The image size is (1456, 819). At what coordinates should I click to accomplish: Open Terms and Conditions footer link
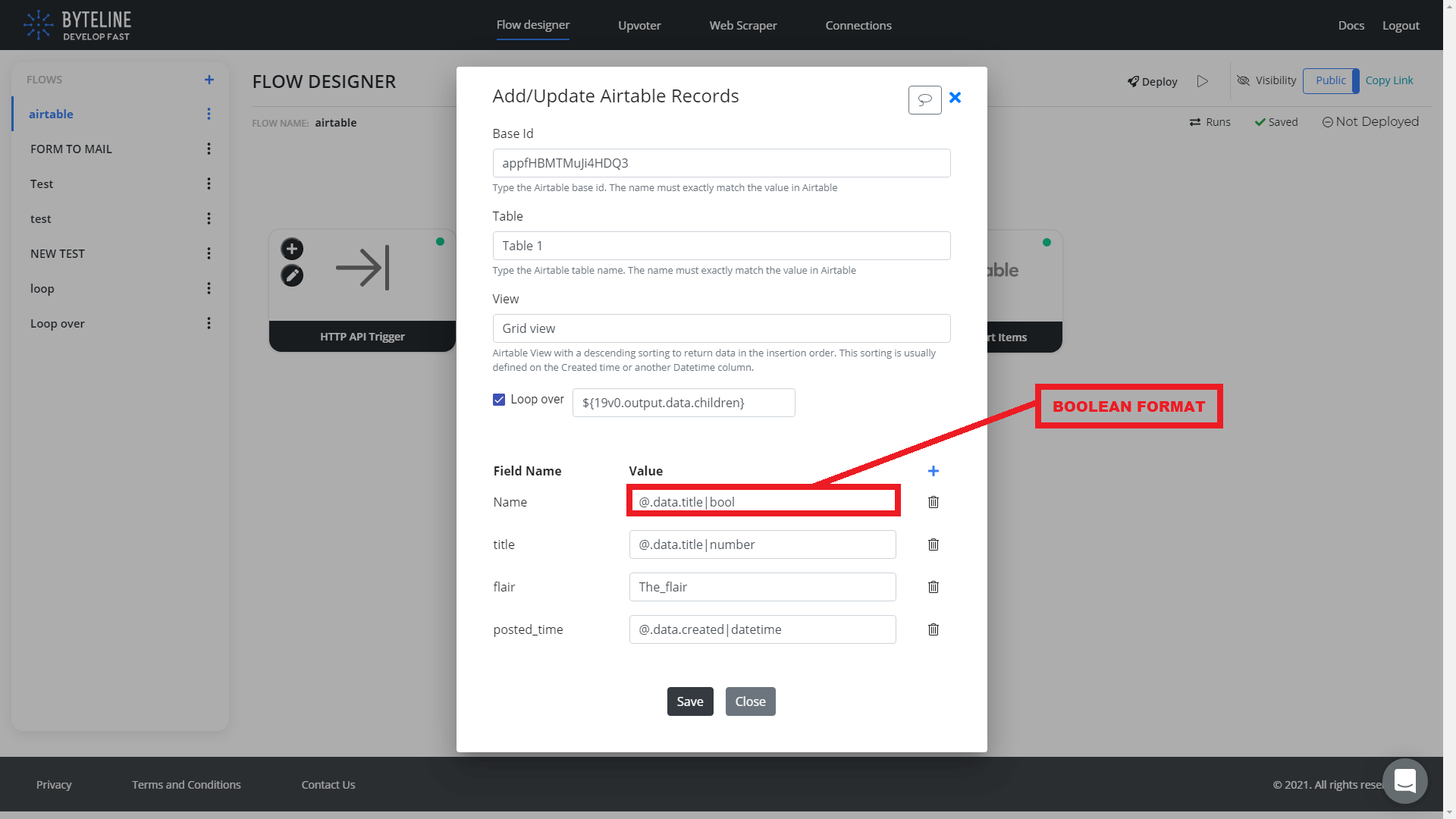(187, 785)
